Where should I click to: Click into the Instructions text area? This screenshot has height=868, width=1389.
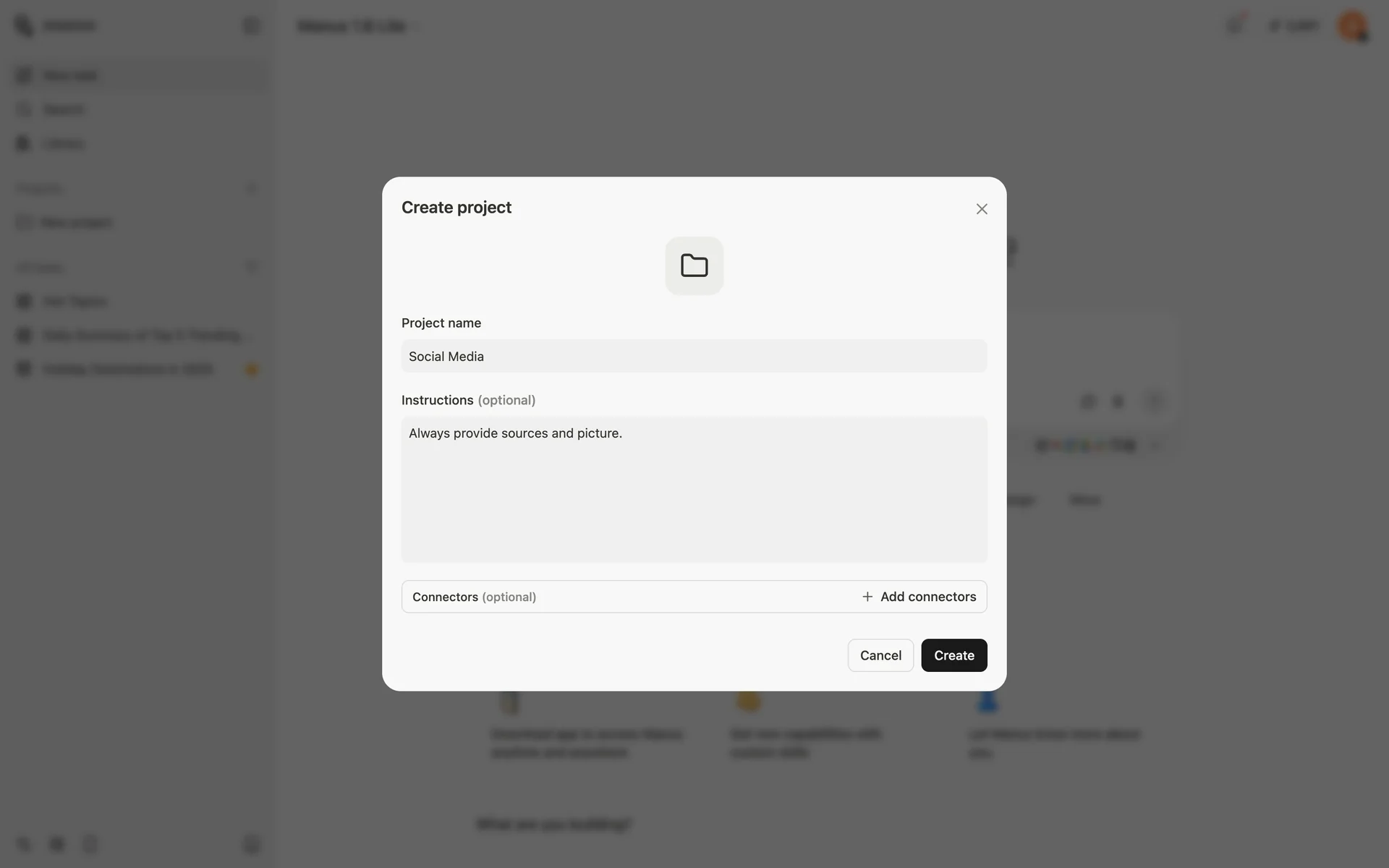pos(694,490)
